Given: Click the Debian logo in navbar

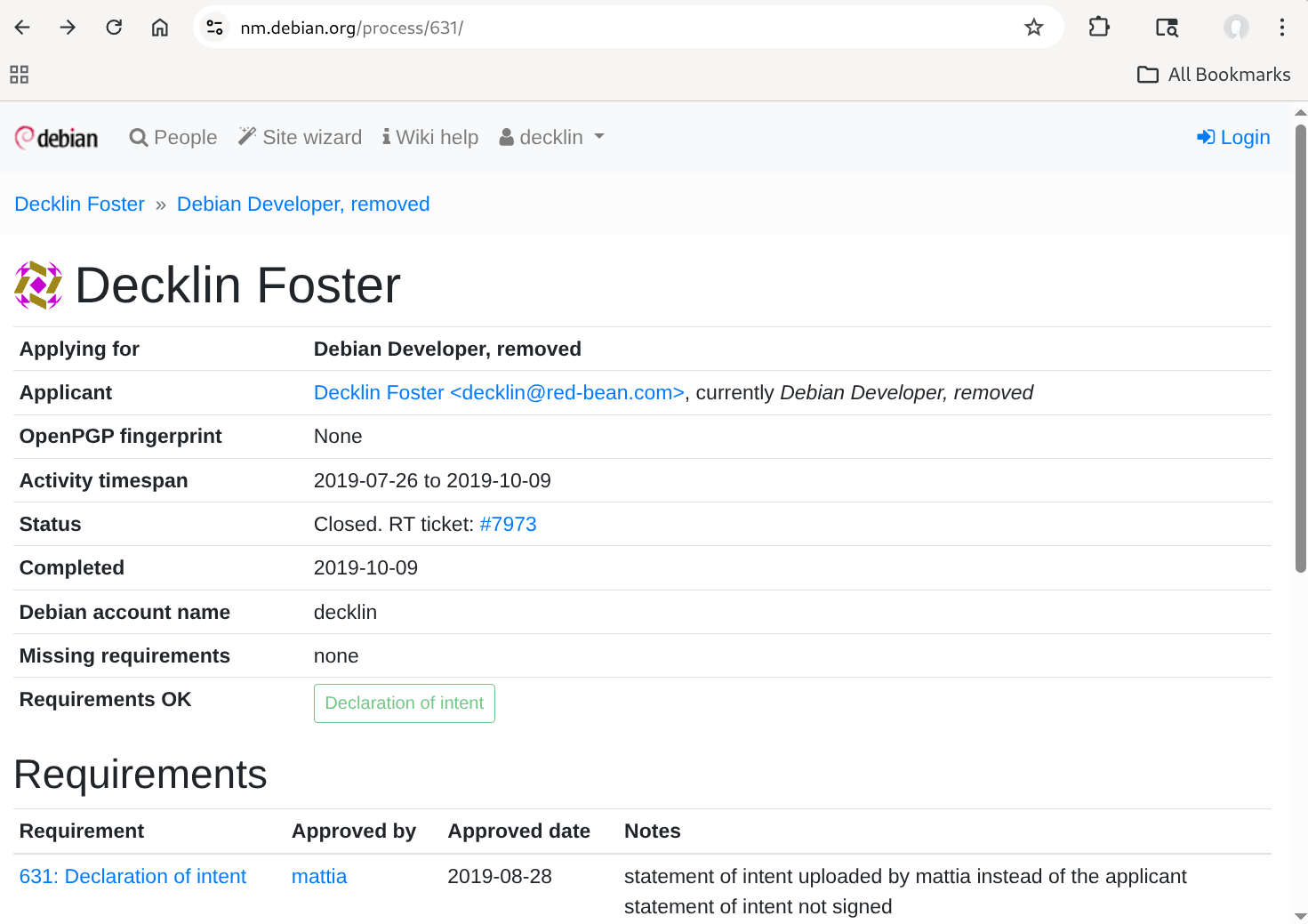Looking at the screenshot, I should point(56,138).
